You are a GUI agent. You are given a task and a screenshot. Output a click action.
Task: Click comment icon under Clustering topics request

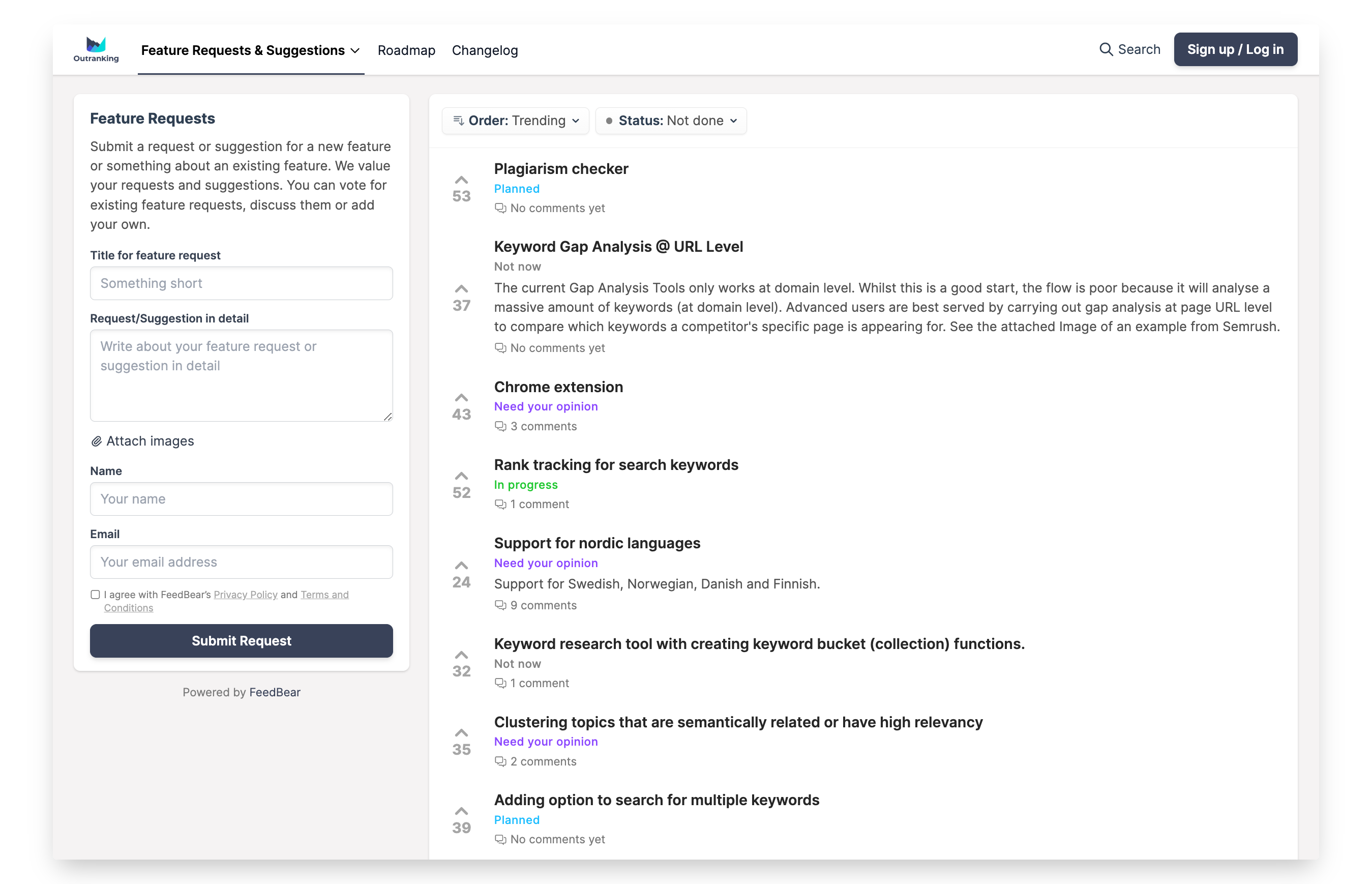point(500,761)
